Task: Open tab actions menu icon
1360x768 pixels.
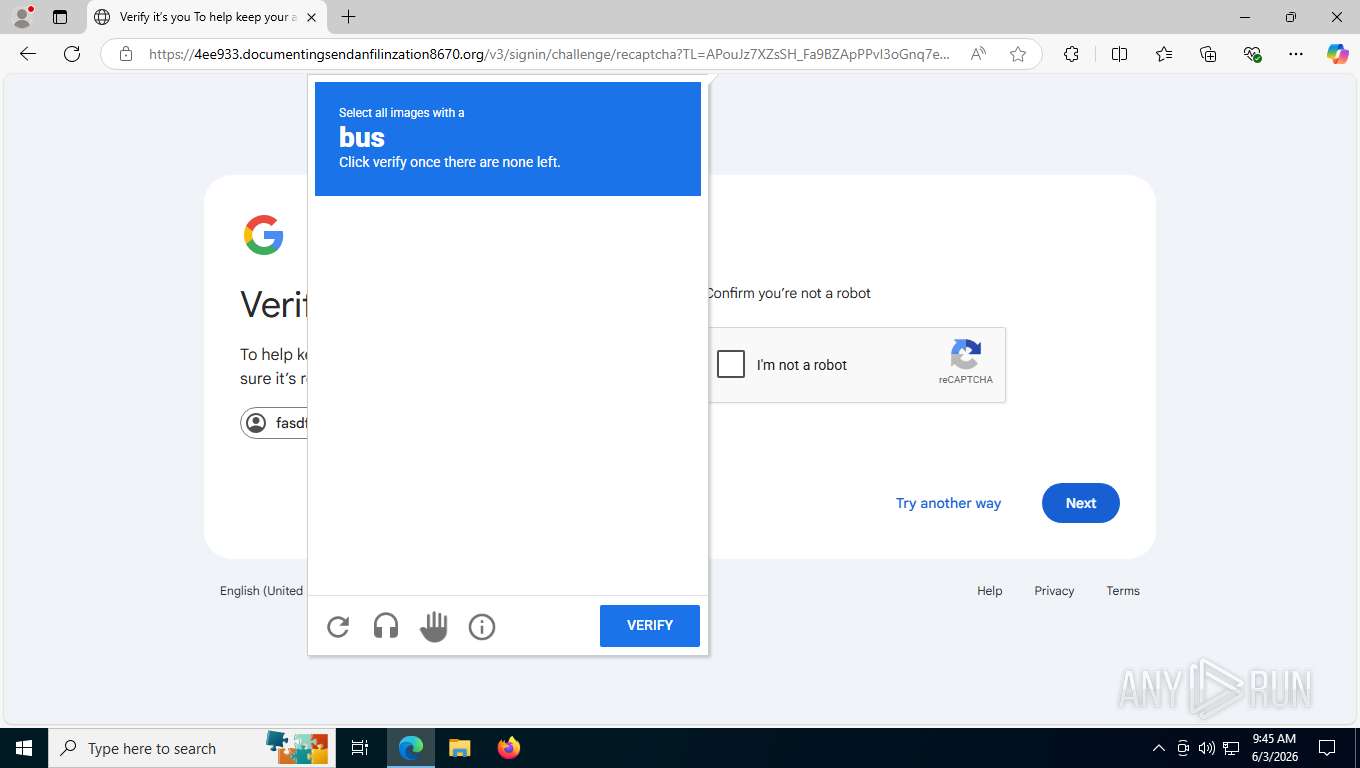Action: [x=60, y=17]
